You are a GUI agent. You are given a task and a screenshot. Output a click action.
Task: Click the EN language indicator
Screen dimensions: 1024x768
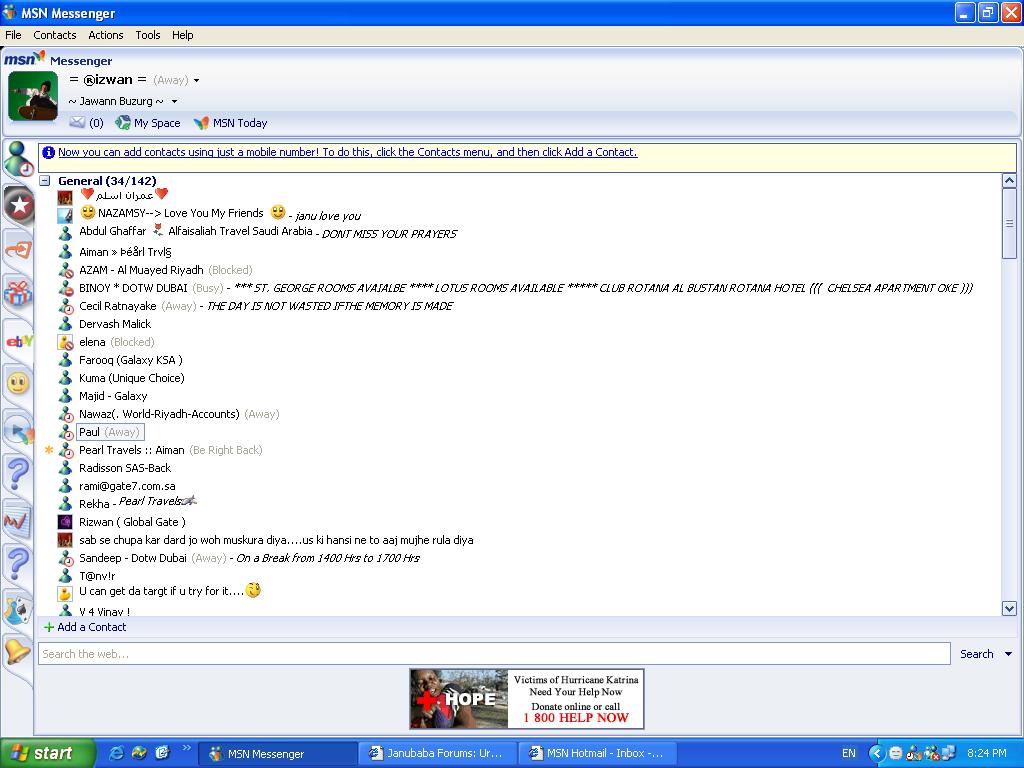point(848,753)
